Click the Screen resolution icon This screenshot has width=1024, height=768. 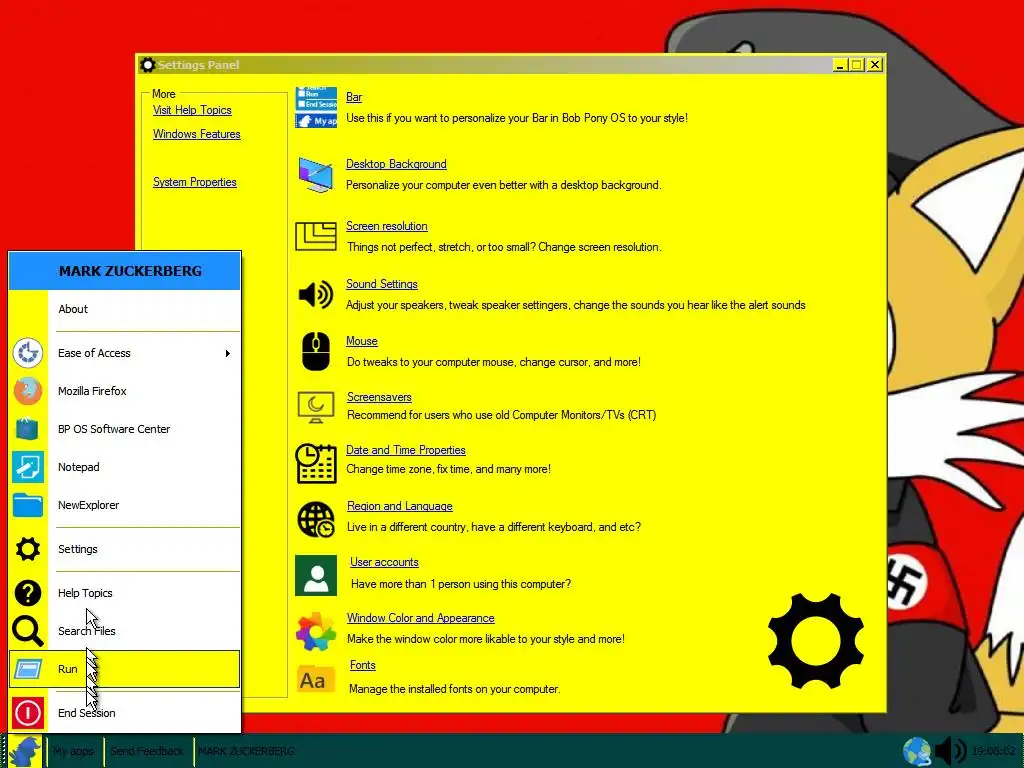[316, 236]
